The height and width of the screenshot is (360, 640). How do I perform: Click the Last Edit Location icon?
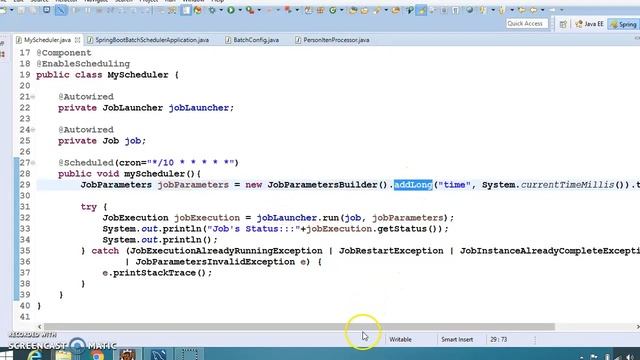tap(522, 10)
